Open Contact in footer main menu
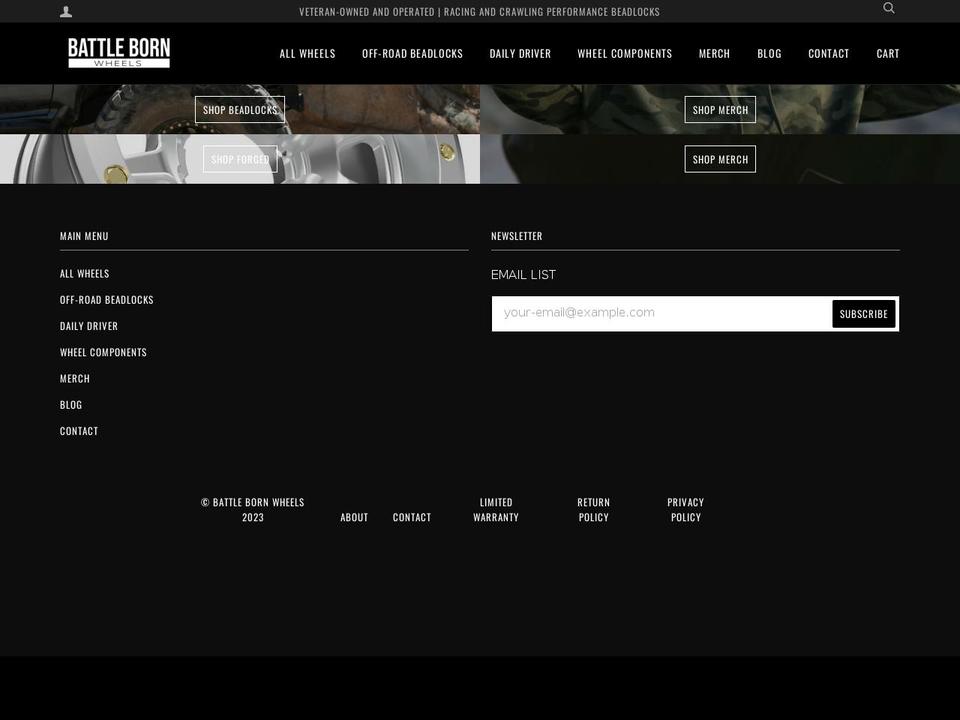Image resolution: width=960 pixels, height=720 pixels. [x=79, y=432]
